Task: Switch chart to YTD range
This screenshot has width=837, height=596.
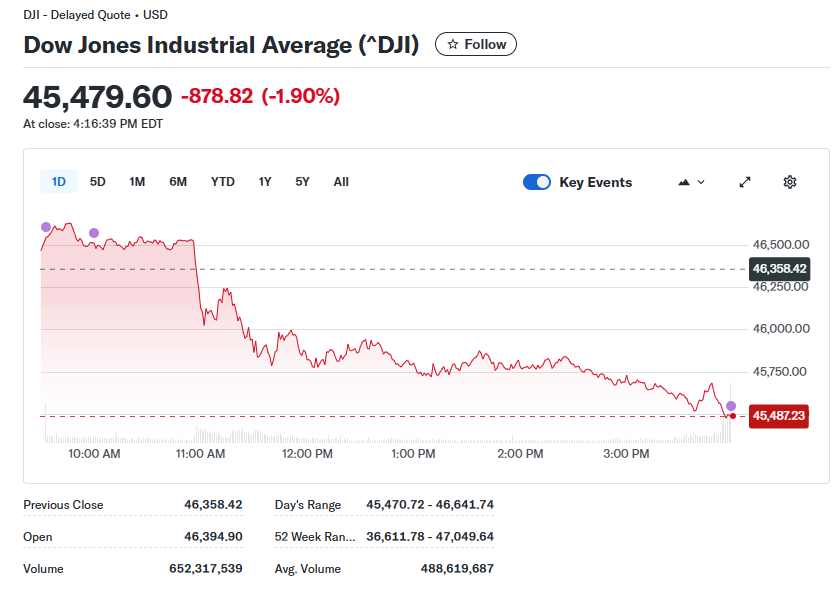Action: coord(223,182)
